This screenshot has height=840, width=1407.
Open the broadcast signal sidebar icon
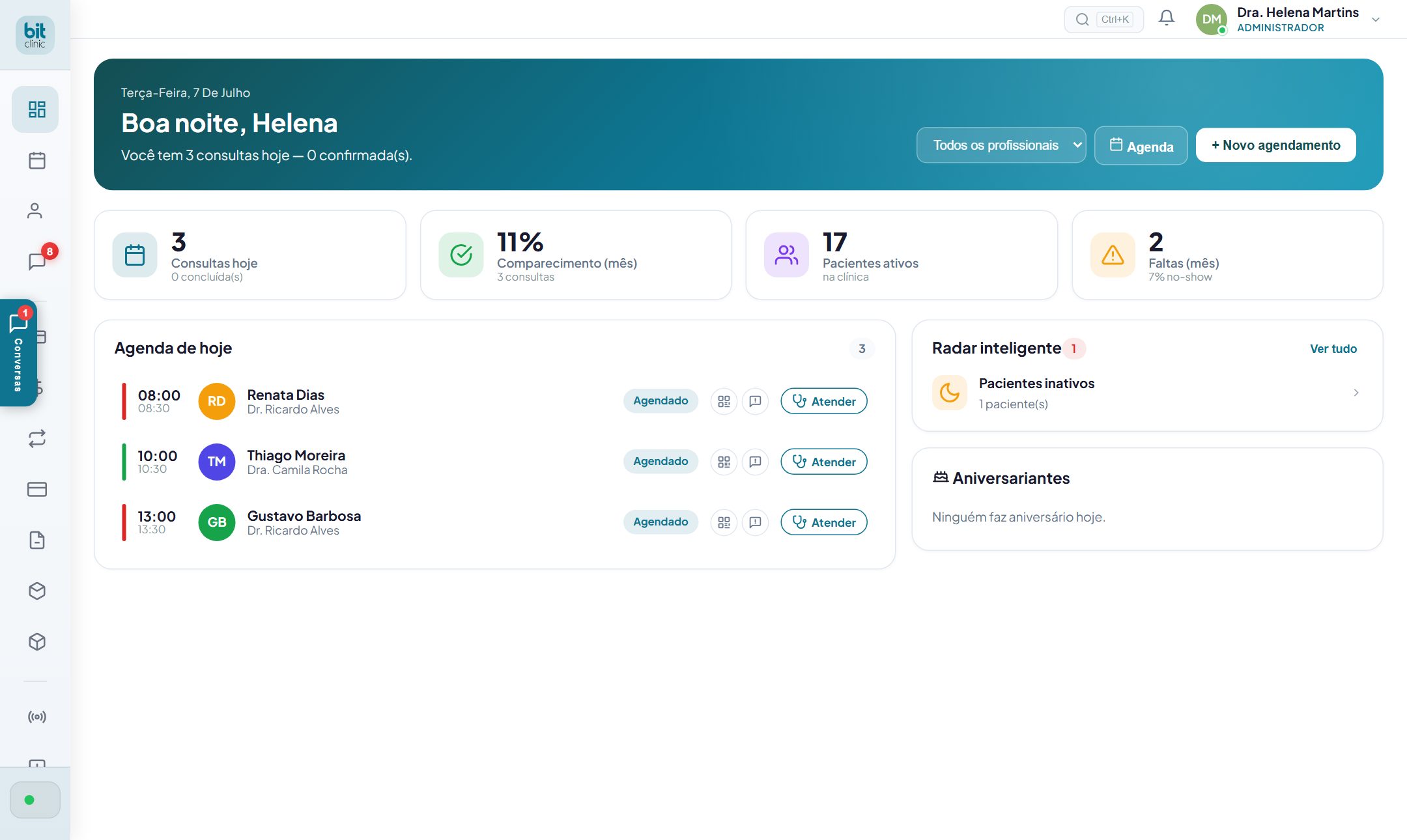coord(37,717)
